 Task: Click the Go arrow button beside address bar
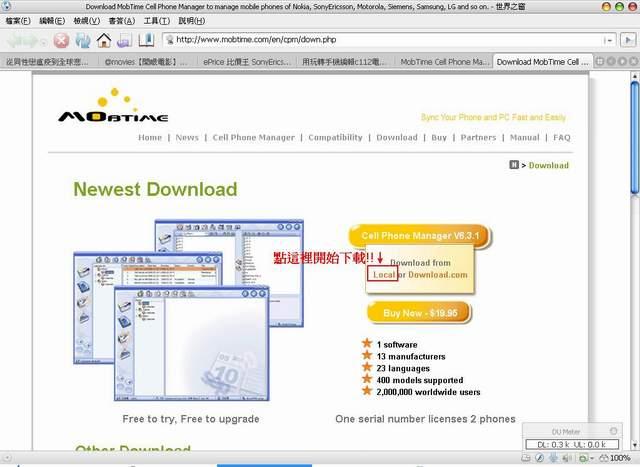click(628, 40)
